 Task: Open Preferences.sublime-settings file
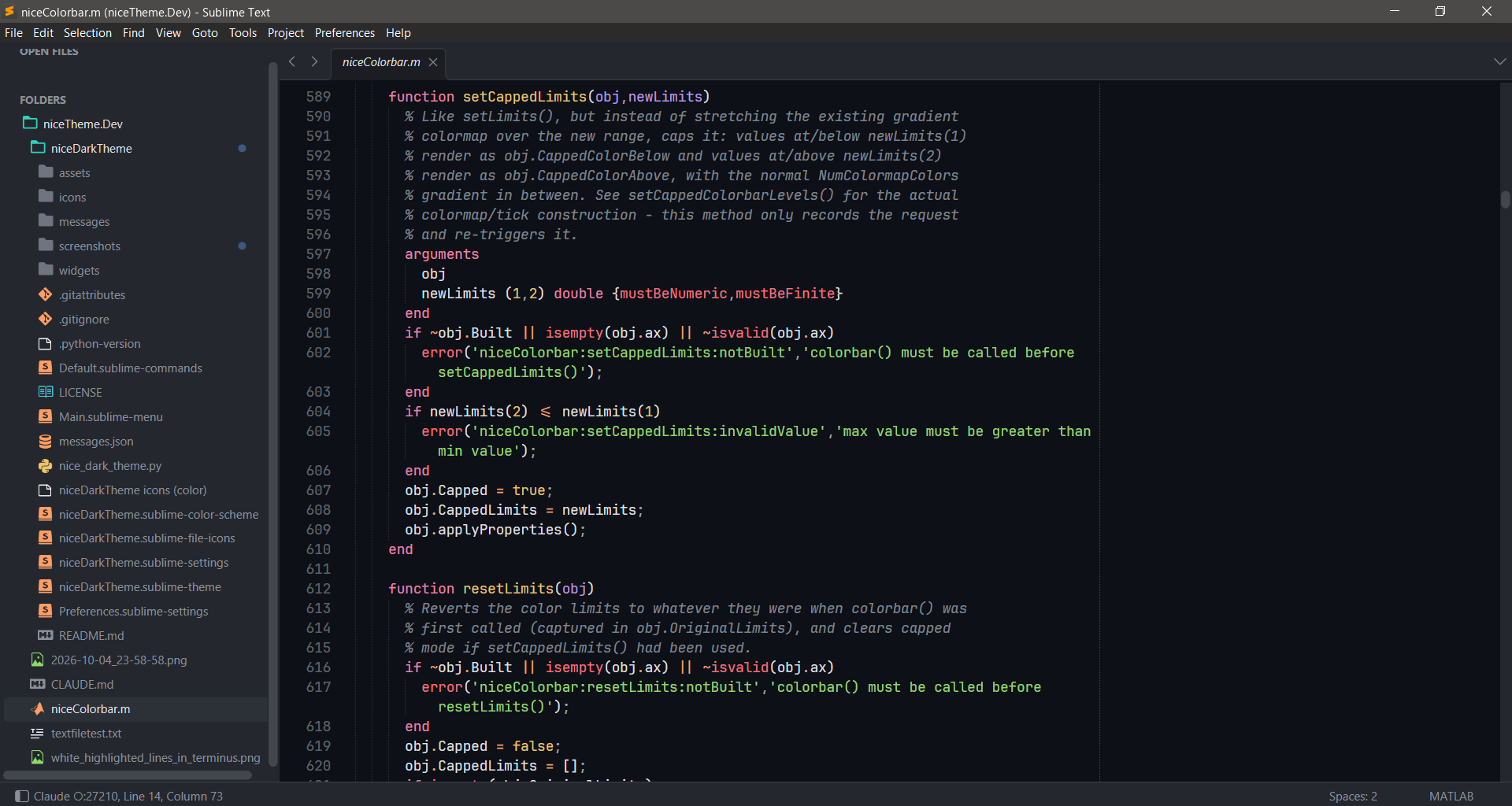(134, 611)
